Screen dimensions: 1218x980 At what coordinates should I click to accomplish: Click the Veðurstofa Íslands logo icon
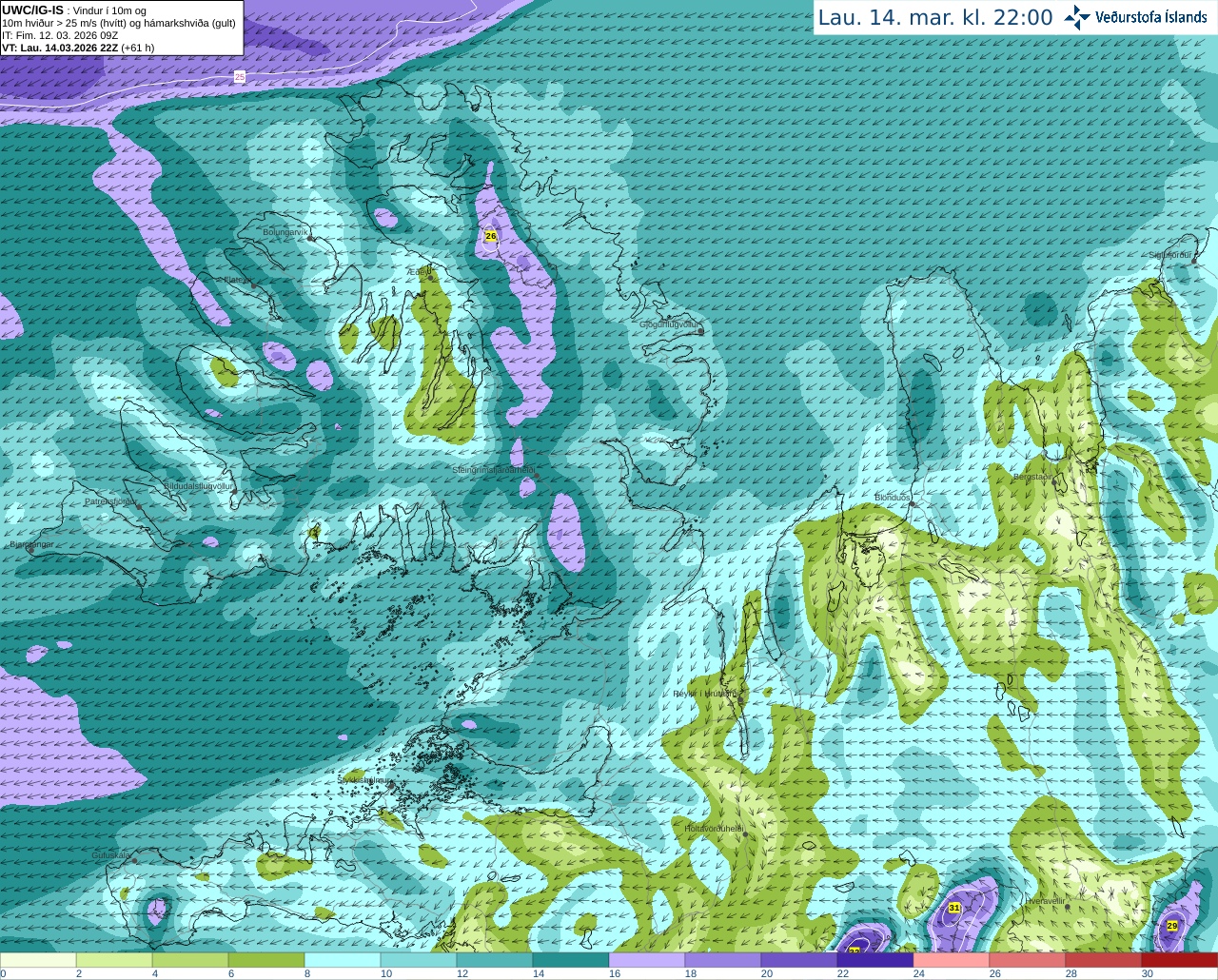coord(1077,17)
